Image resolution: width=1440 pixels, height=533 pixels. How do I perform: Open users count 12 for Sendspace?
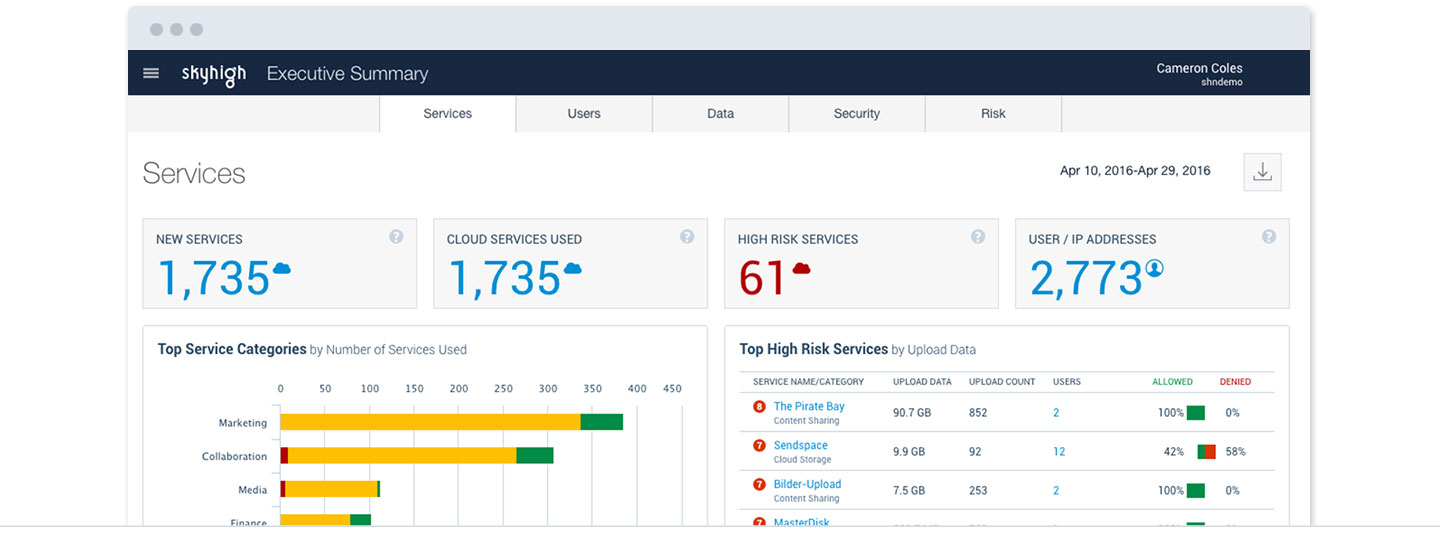1059,451
